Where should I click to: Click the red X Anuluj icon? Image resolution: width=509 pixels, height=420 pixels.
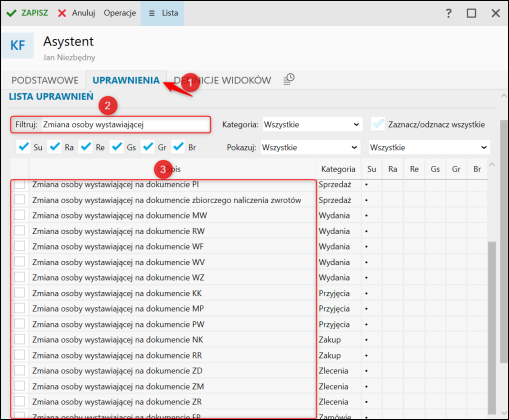(62, 13)
